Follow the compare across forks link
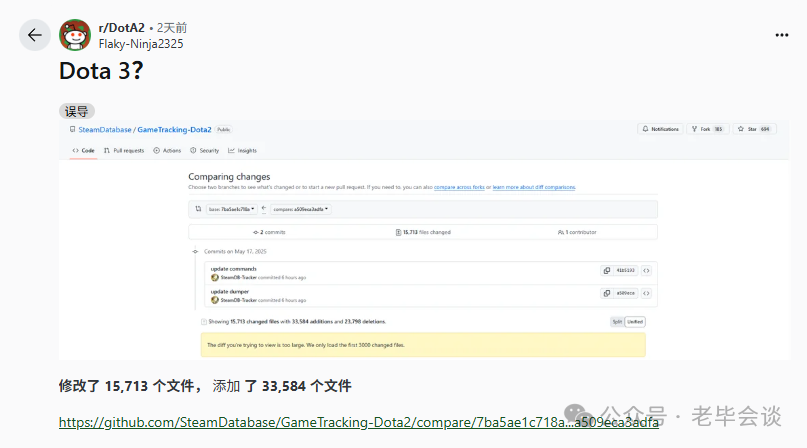Screen dimensions: 807x448 pyautogui.click(x=459, y=187)
